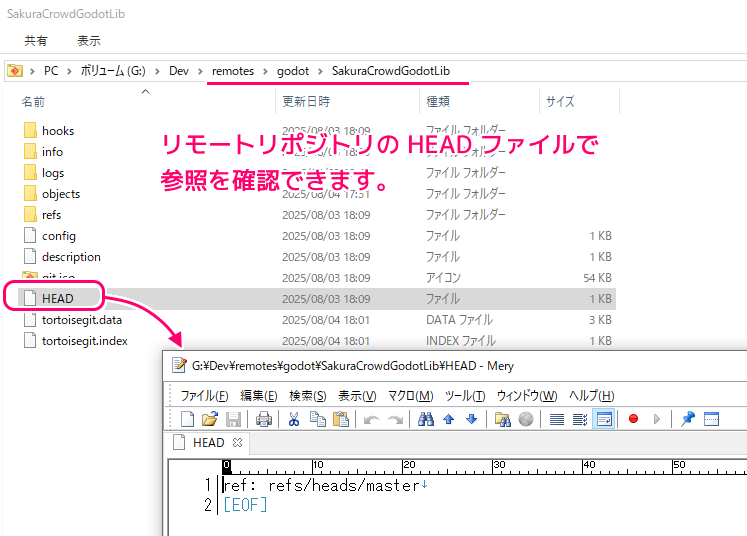Open the ツール(T) menu in Mery
This screenshot has width=747, height=536.
click(x=465, y=395)
